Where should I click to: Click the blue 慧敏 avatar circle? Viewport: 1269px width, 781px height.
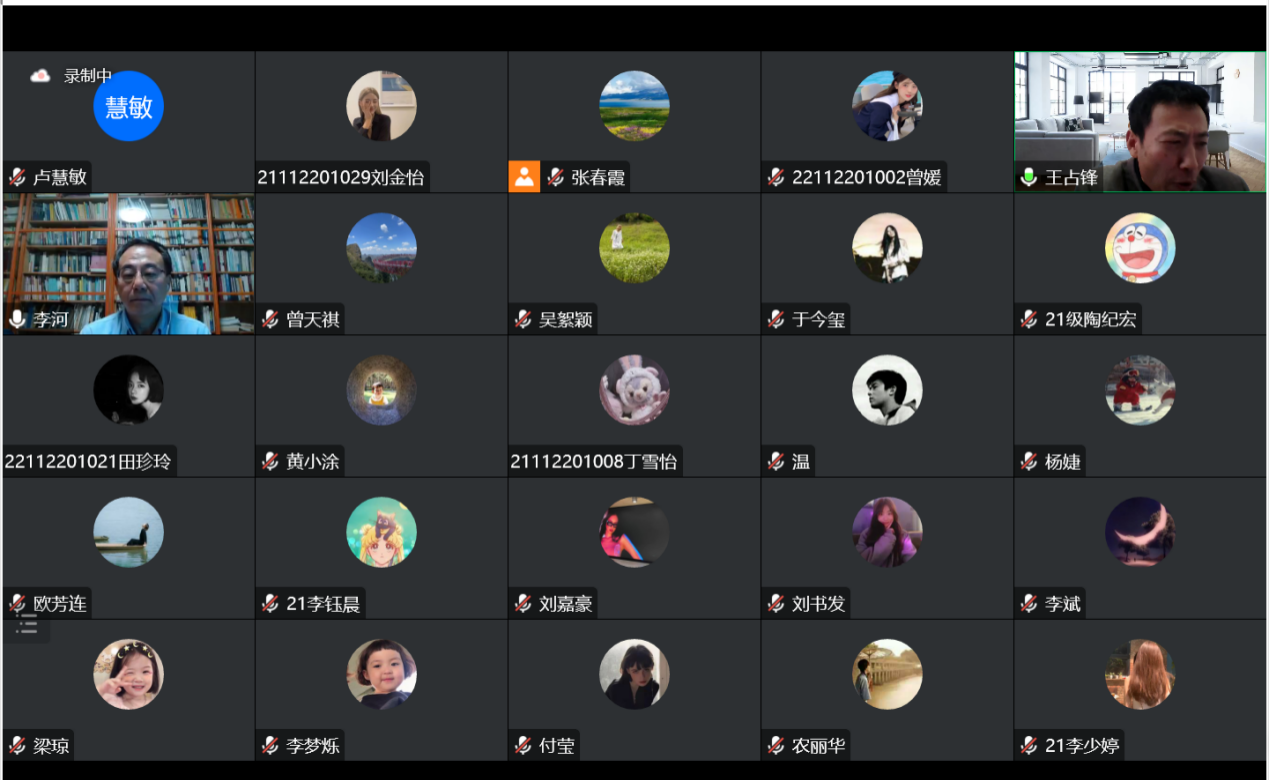[x=128, y=106]
